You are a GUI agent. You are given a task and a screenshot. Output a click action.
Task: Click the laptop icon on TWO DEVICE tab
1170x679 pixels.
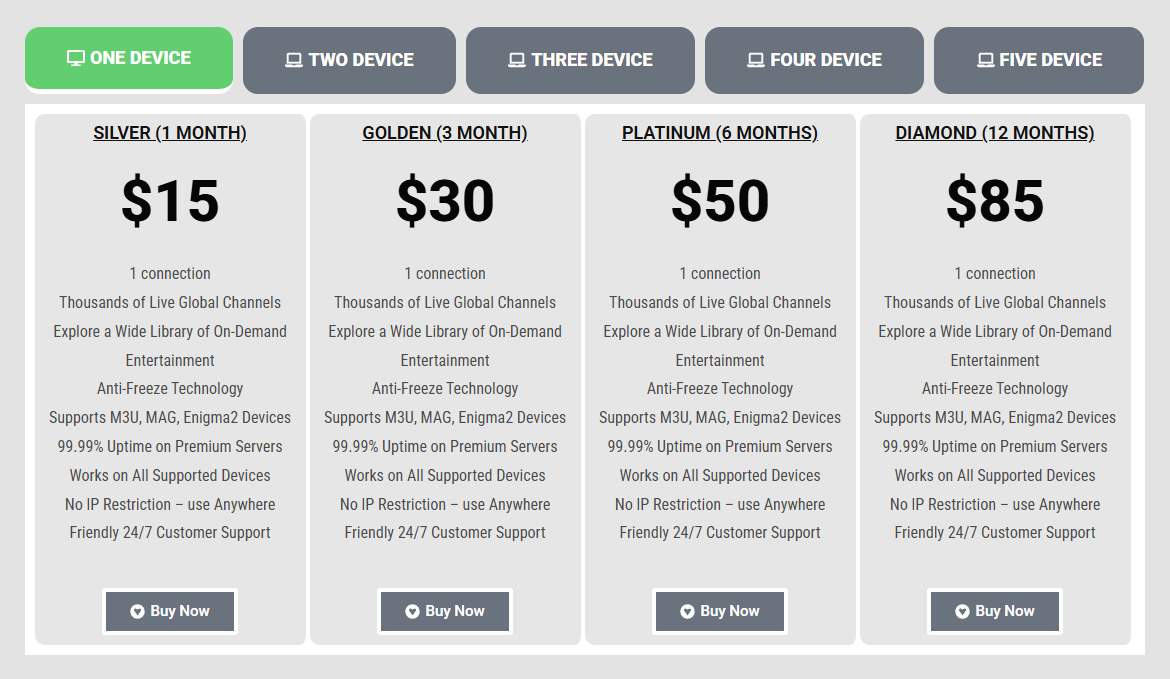[292, 60]
